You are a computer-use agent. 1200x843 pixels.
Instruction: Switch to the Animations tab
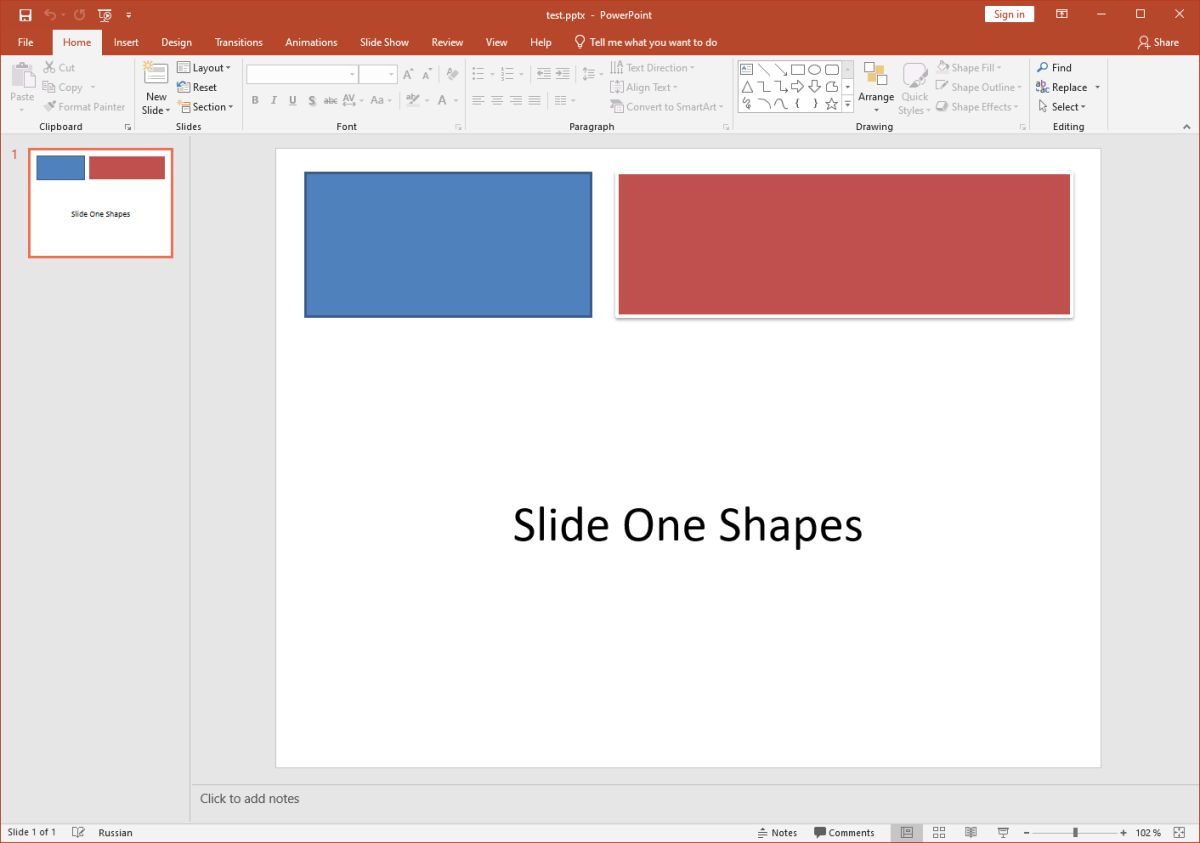point(311,42)
